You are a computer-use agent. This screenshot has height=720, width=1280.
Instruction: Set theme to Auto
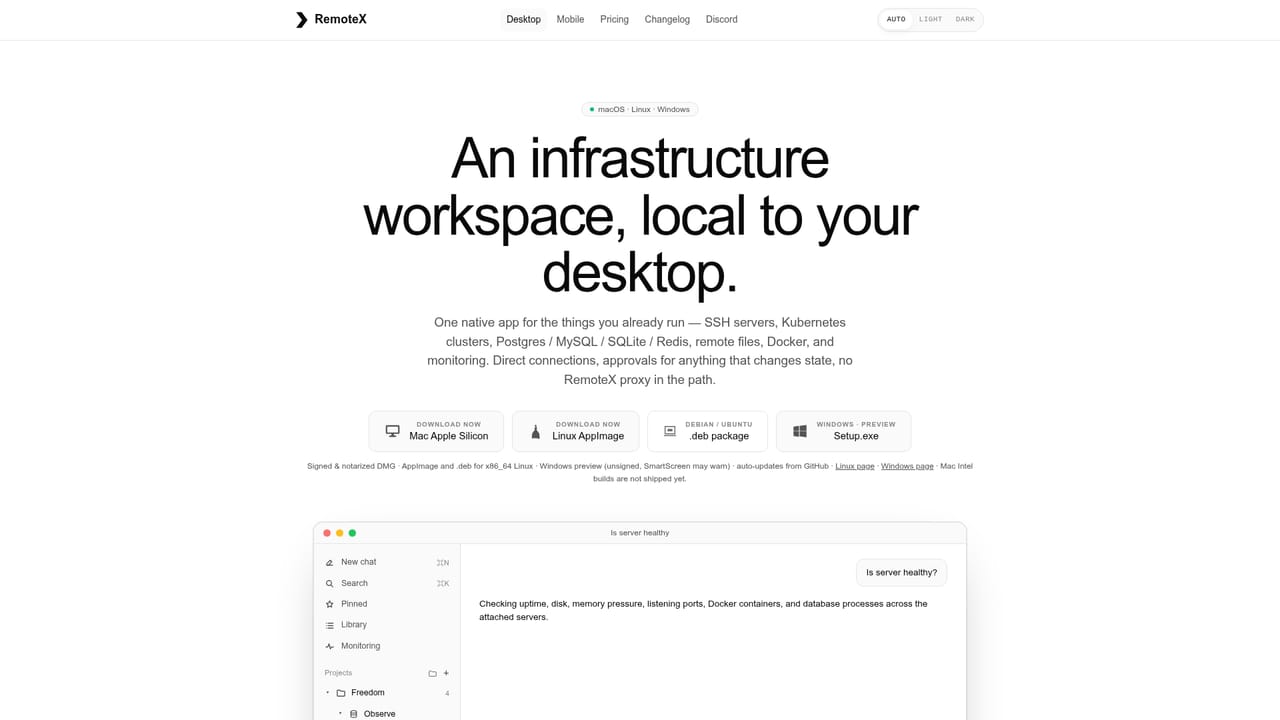[x=896, y=19]
